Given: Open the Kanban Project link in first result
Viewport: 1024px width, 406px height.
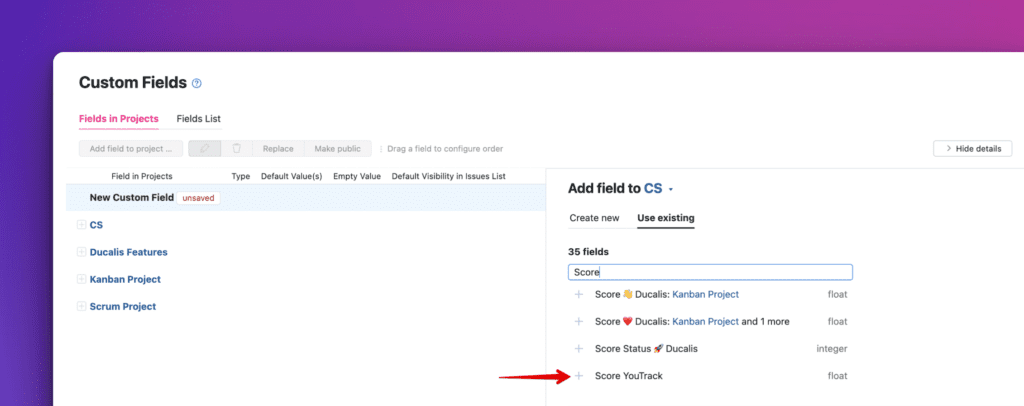Looking at the screenshot, I should point(705,295).
